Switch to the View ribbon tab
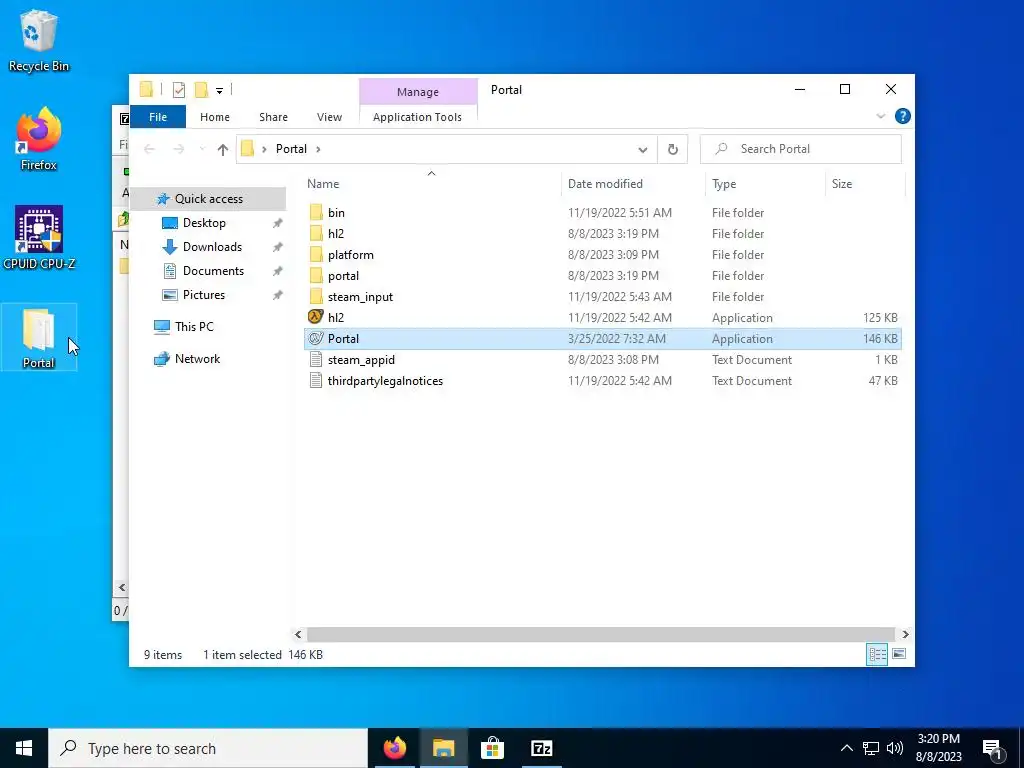This screenshot has height=768, width=1024. pyautogui.click(x=329, y=117)
